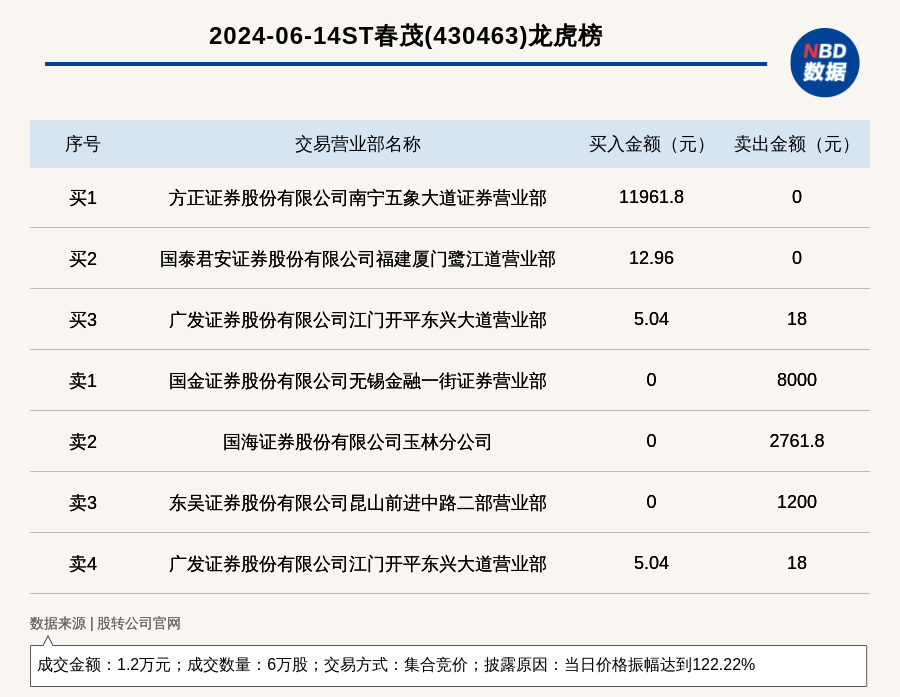The image size is (900, 697).
Task: Select 广发证券 branch name in 卖4 row
Action: 358,564
